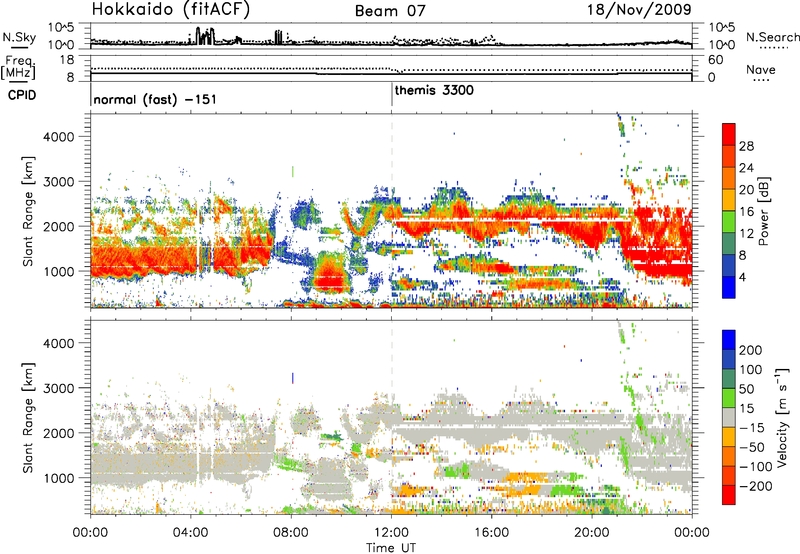Viewport: 800px width, 554px height.
Task: Click the '200' velocity colorbar tick label
Action: 751,350
